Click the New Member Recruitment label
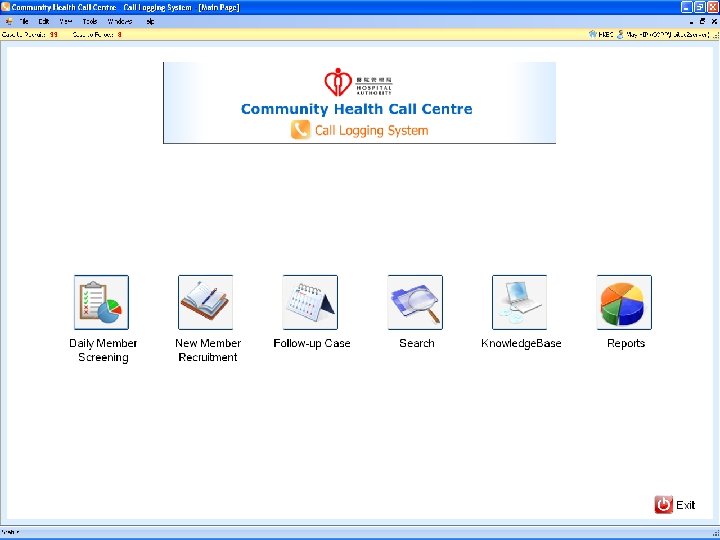The height and width of the screenshot is (540, 720). click(x=208, y=350)
